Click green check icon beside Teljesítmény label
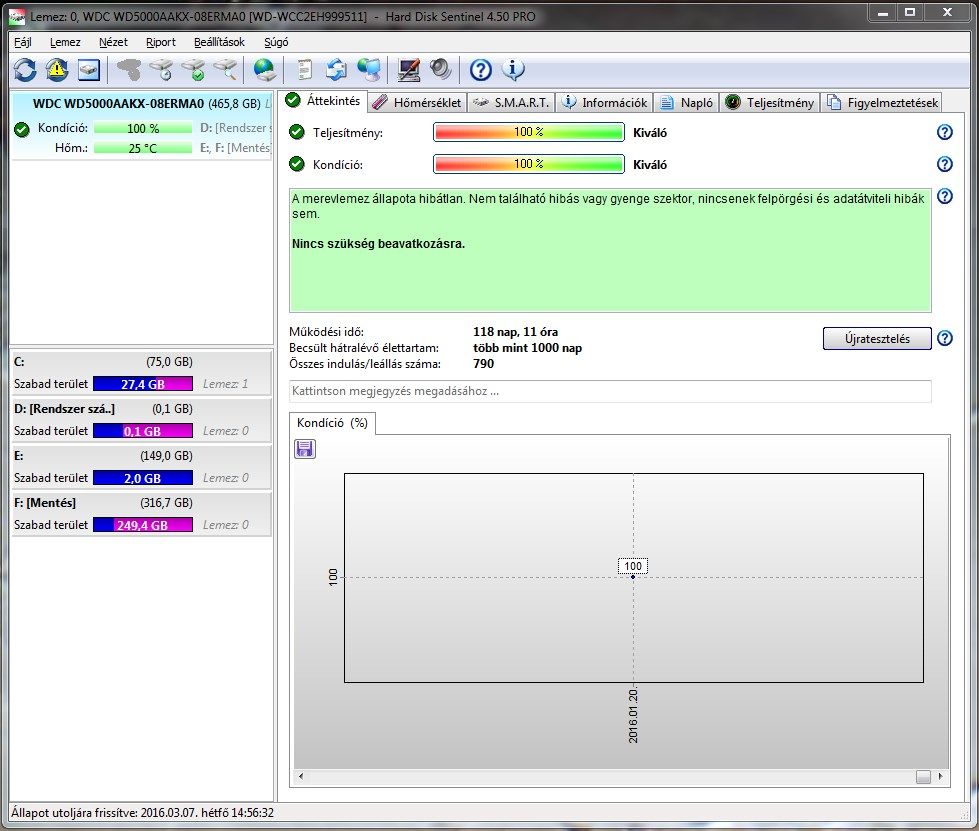Image resolution: width=979 pixels, height=831 pixels. click(x=297, y=132)
